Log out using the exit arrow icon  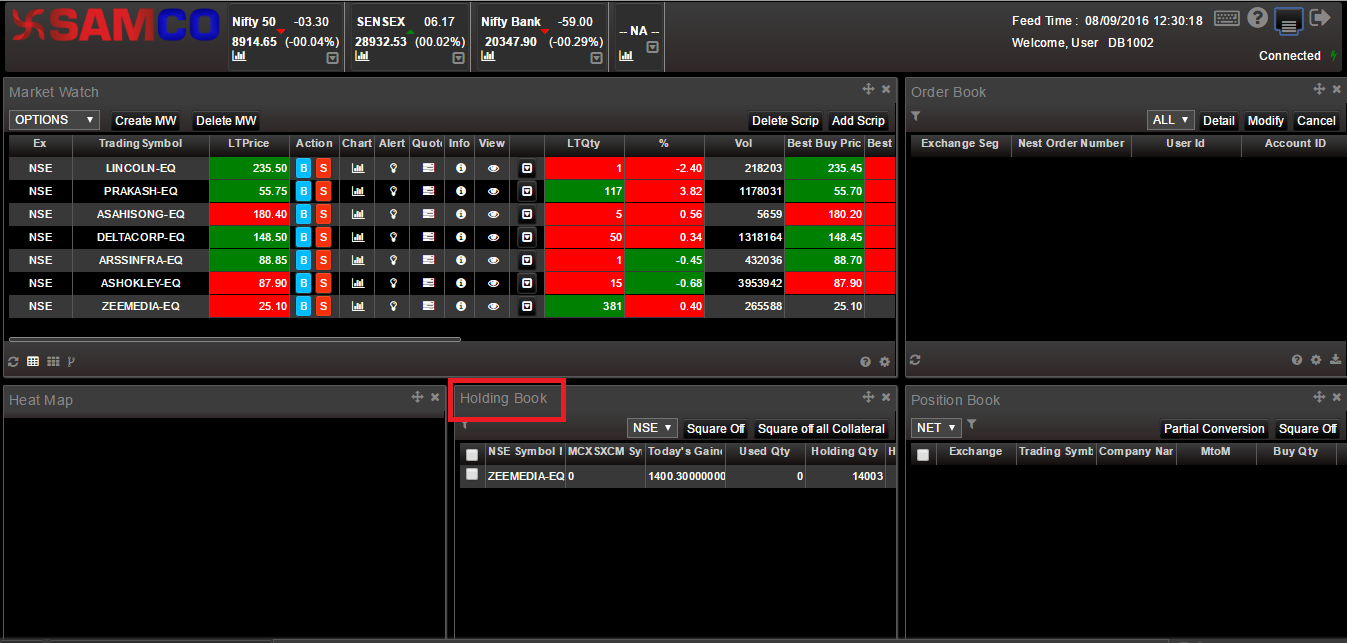[x=1320, y=17]
